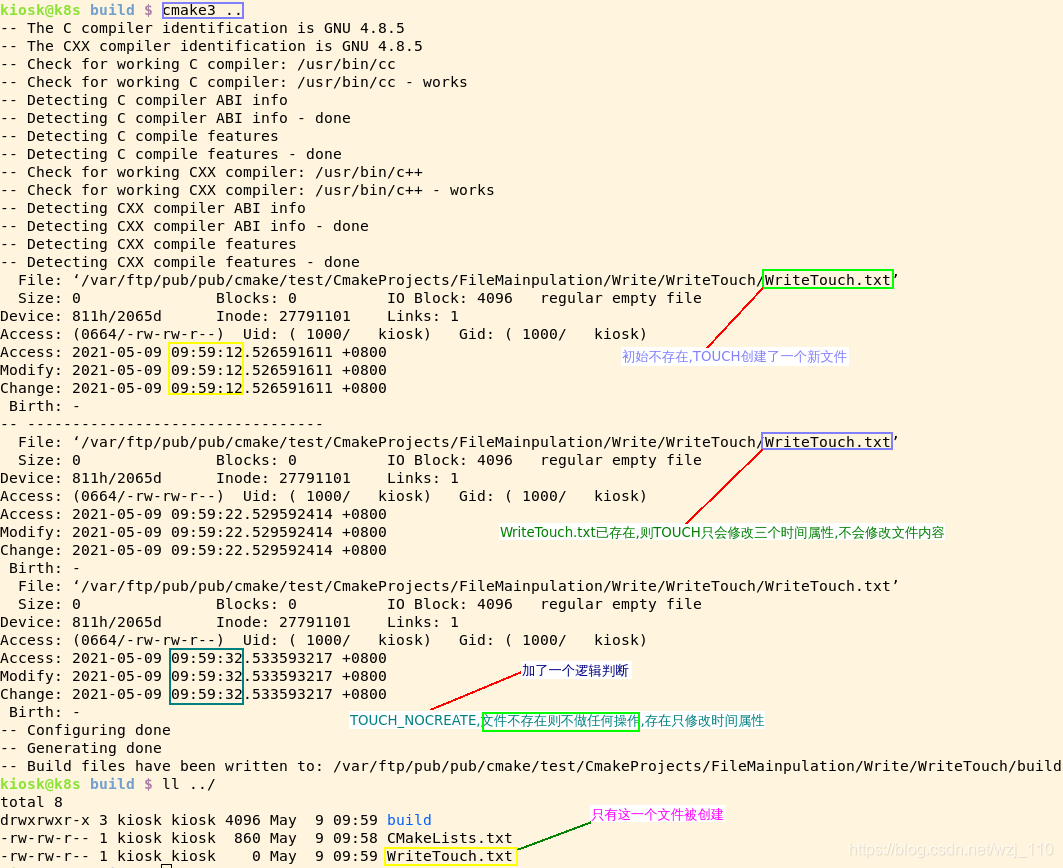Viewport: 1063px width, 868px height.
Task: Click boxed '文件不存在则不做任何操作' text
Action: click(x=561, y=721)
